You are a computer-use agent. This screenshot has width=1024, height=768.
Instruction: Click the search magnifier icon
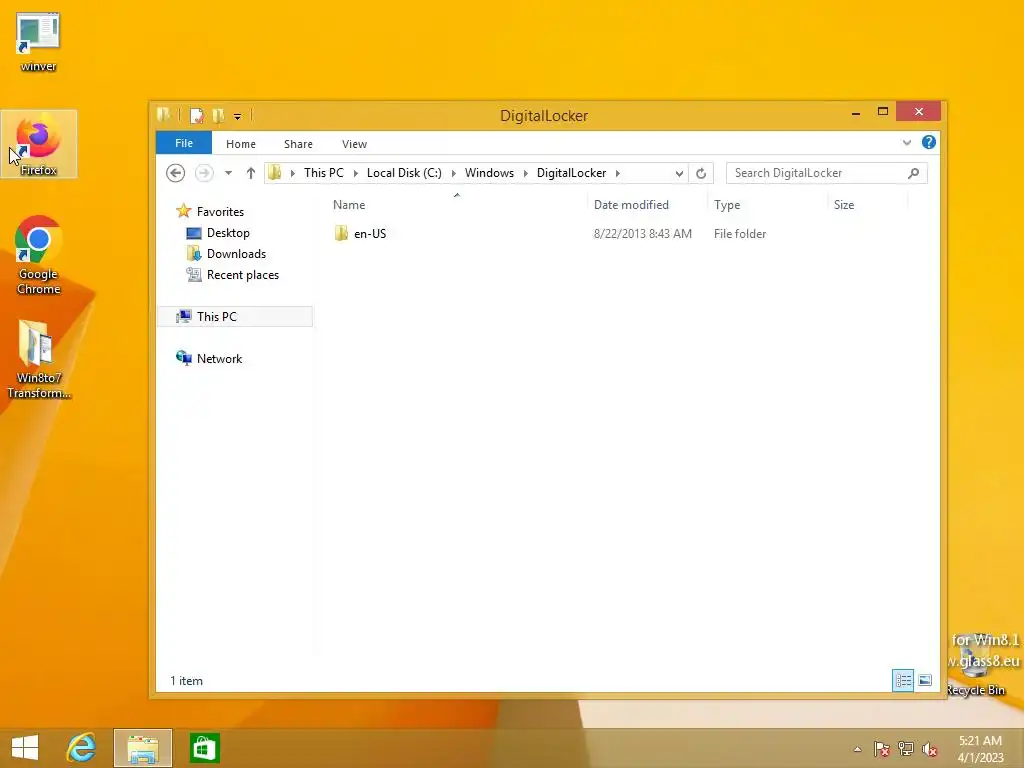coord(914,173)
